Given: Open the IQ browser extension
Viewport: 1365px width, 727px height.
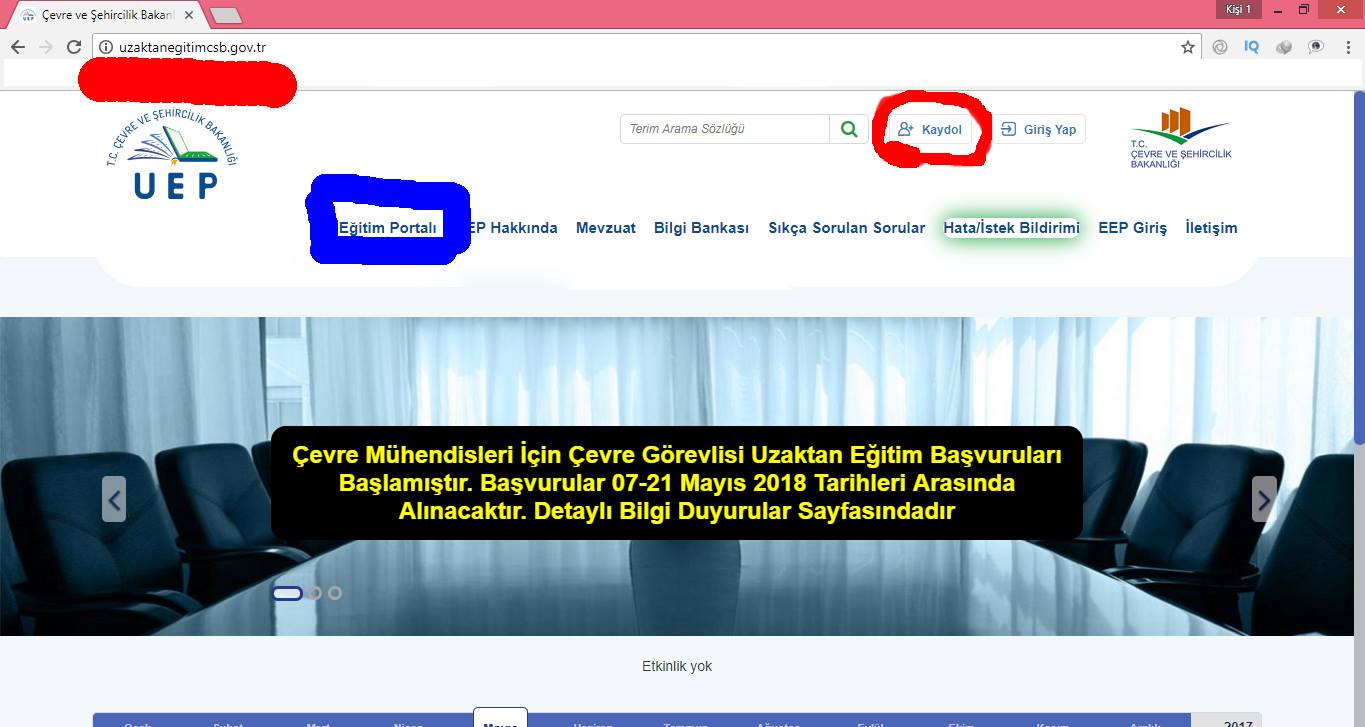Looking at the screenshot, I should (x=1252, y=47).
